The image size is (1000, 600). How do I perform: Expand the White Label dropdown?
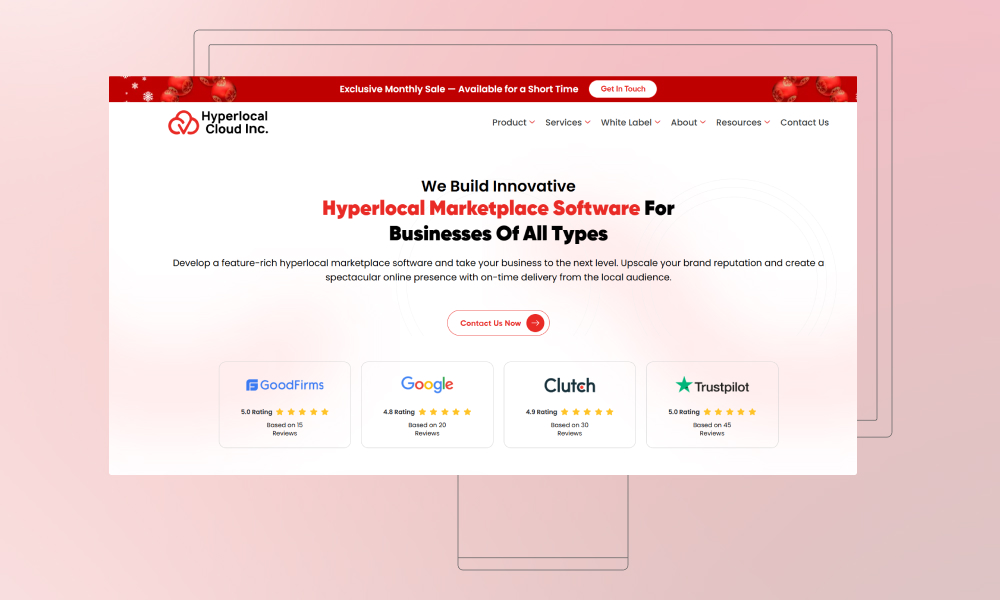[x=627, y=122]
